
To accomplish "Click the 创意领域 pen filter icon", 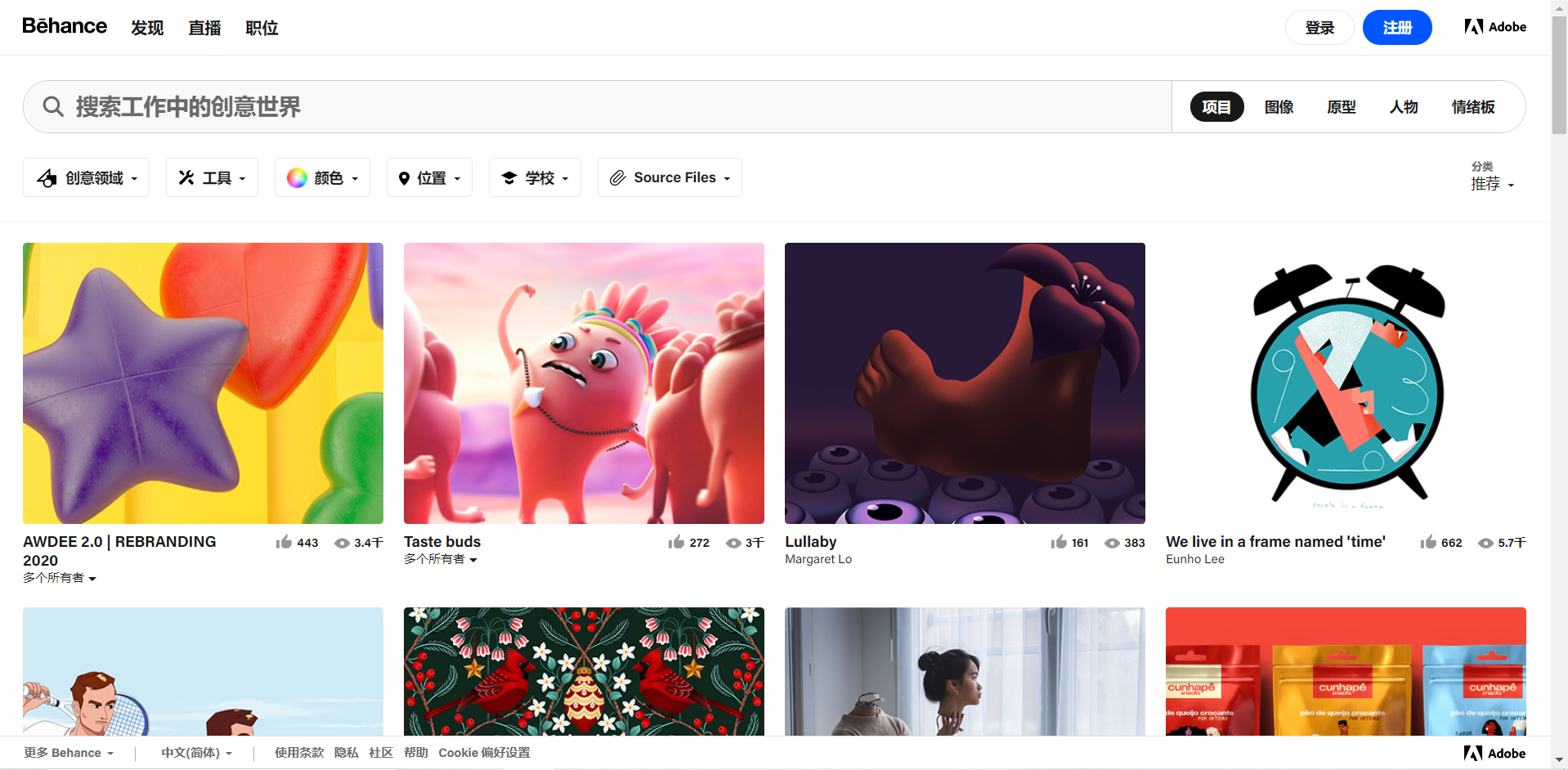I will [47, 177].
